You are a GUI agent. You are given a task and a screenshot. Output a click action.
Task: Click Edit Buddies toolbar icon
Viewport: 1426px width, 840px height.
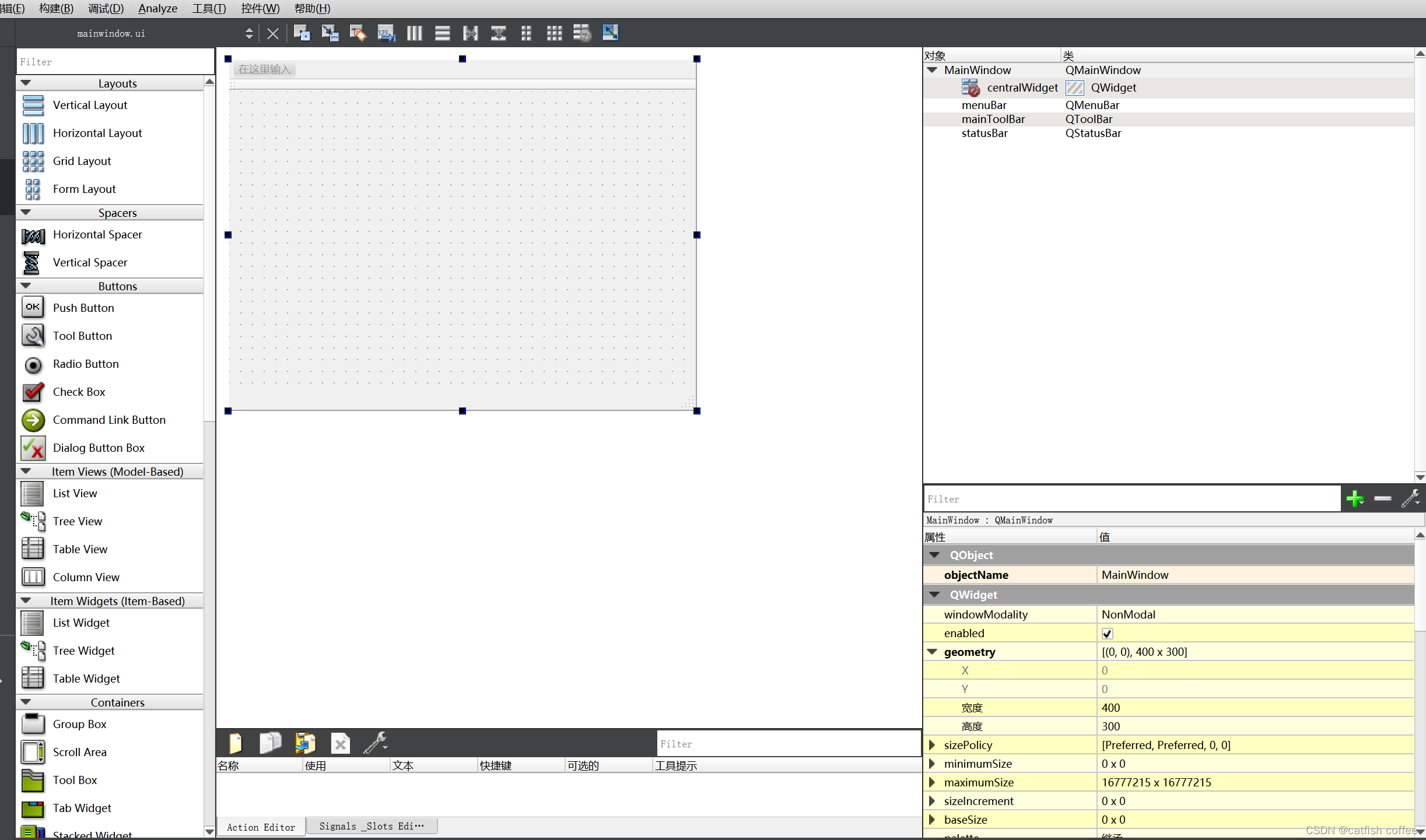click(x=358, y=33)
